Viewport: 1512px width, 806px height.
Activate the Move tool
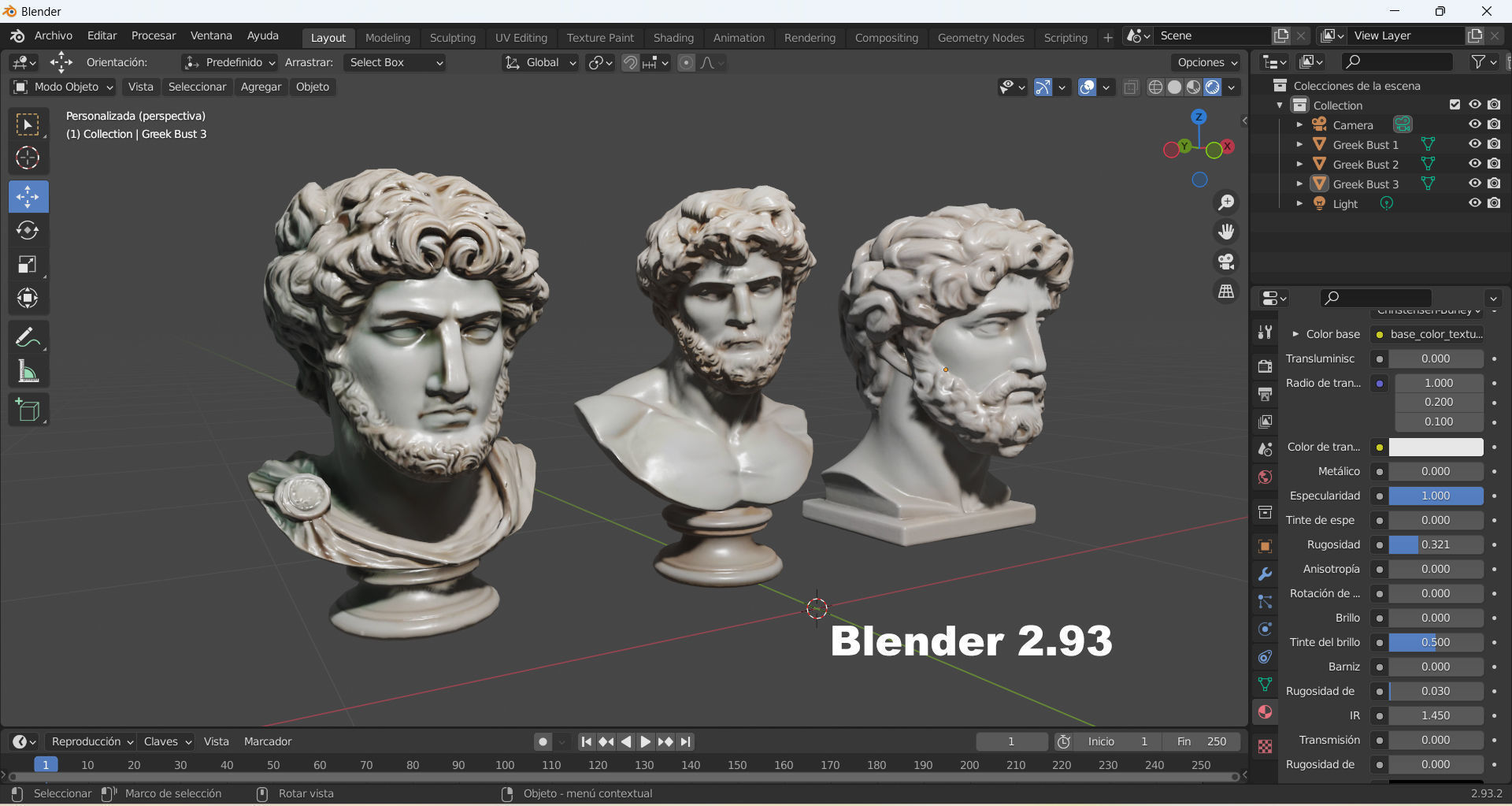(x=28, y=196)
